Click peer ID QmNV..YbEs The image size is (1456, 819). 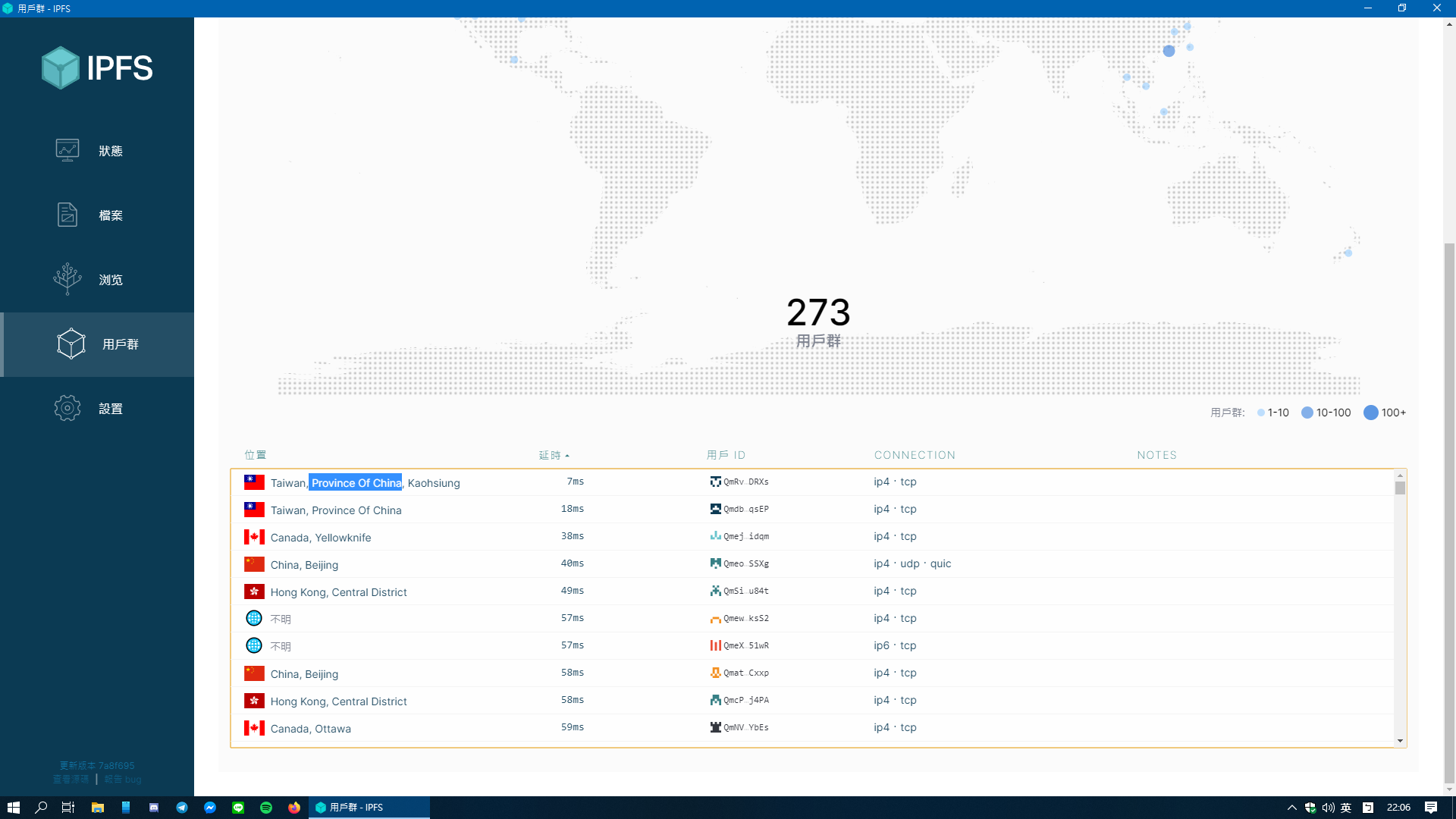746,727
